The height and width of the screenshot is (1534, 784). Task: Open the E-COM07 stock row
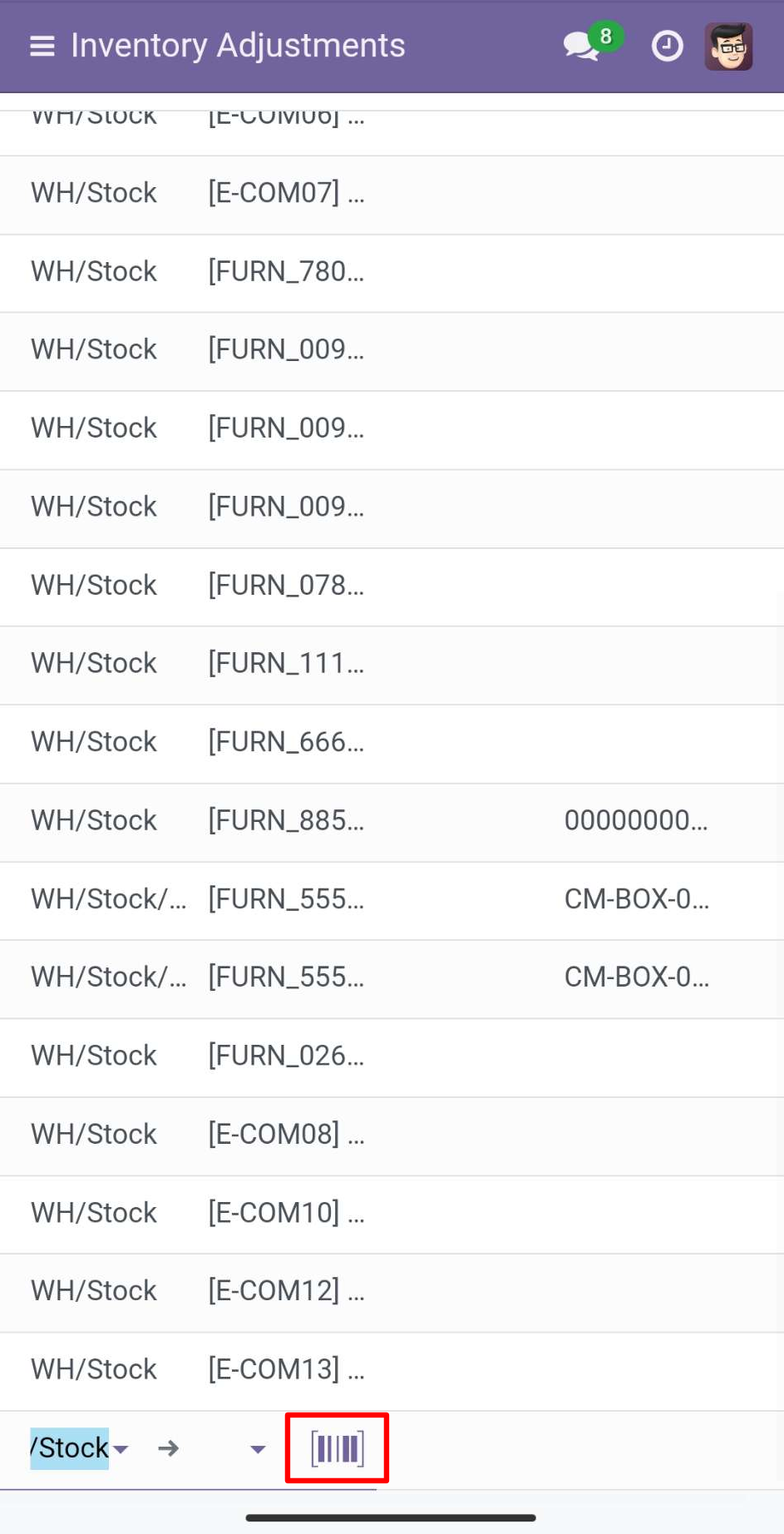click(392, 195)
